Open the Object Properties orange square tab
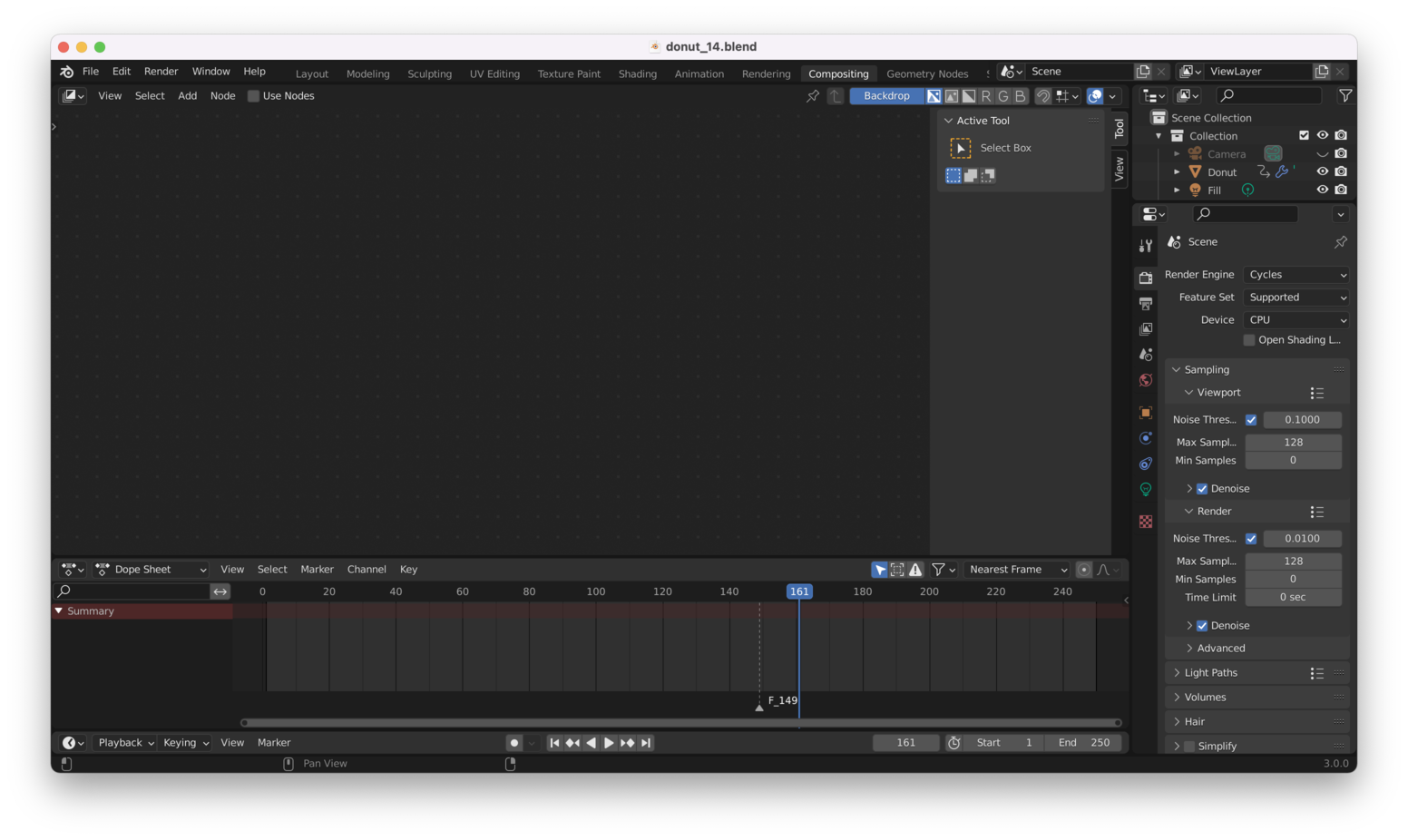1408x840 pixels. [x=1145, y=412]
